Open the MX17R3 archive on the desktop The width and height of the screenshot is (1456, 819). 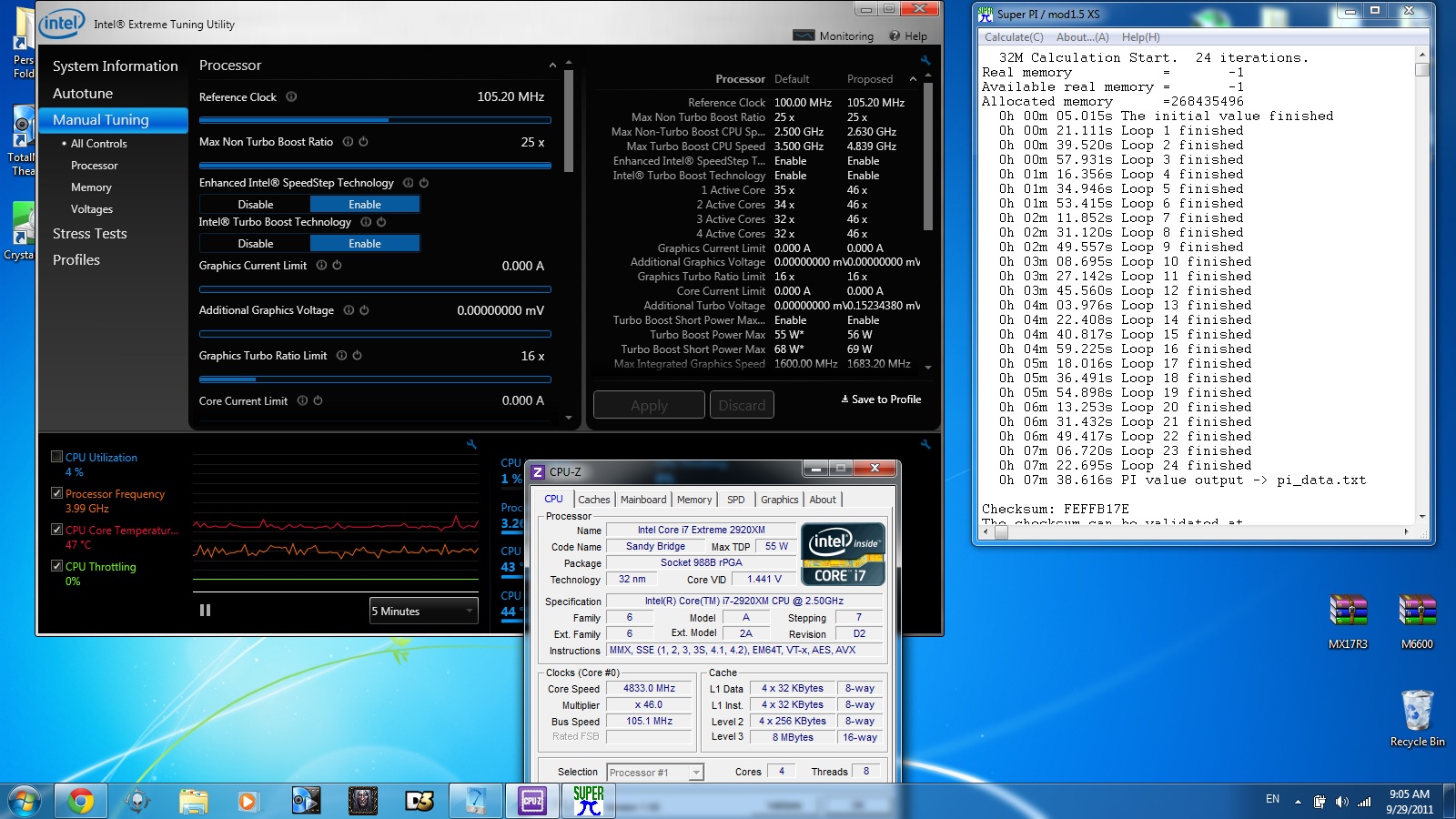coord(1348,612)
